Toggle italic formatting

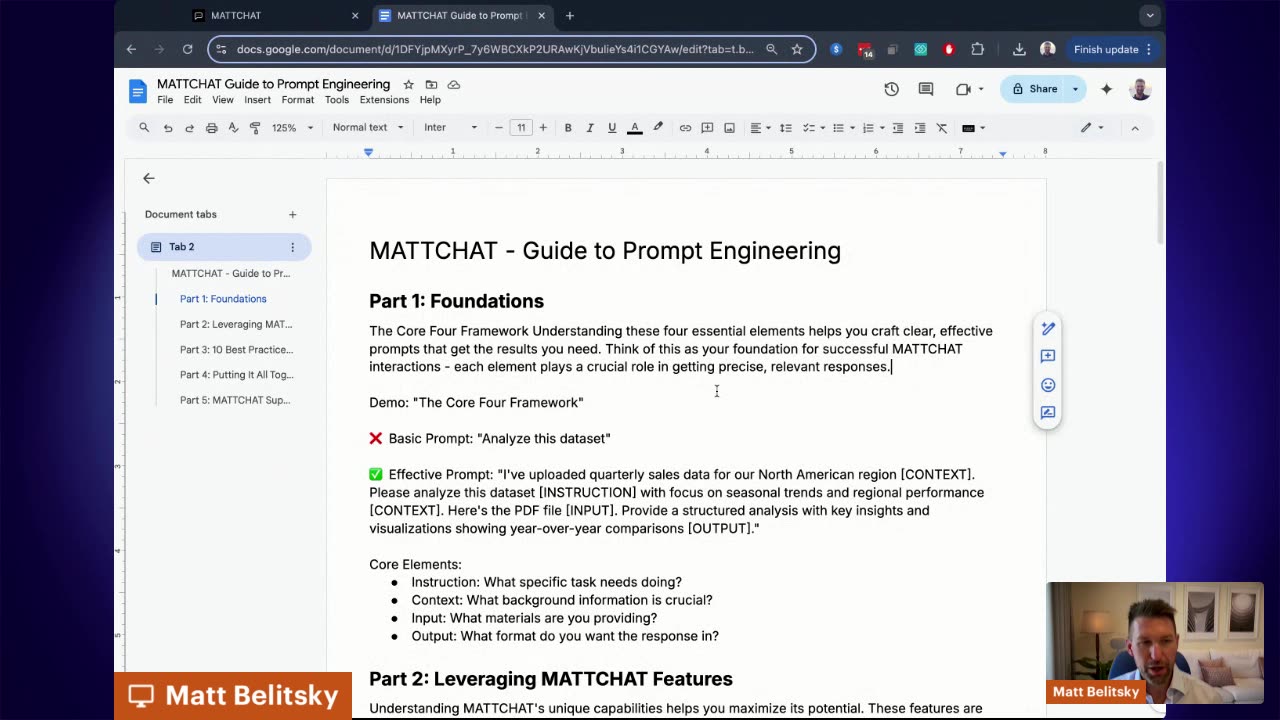point(590,128)
